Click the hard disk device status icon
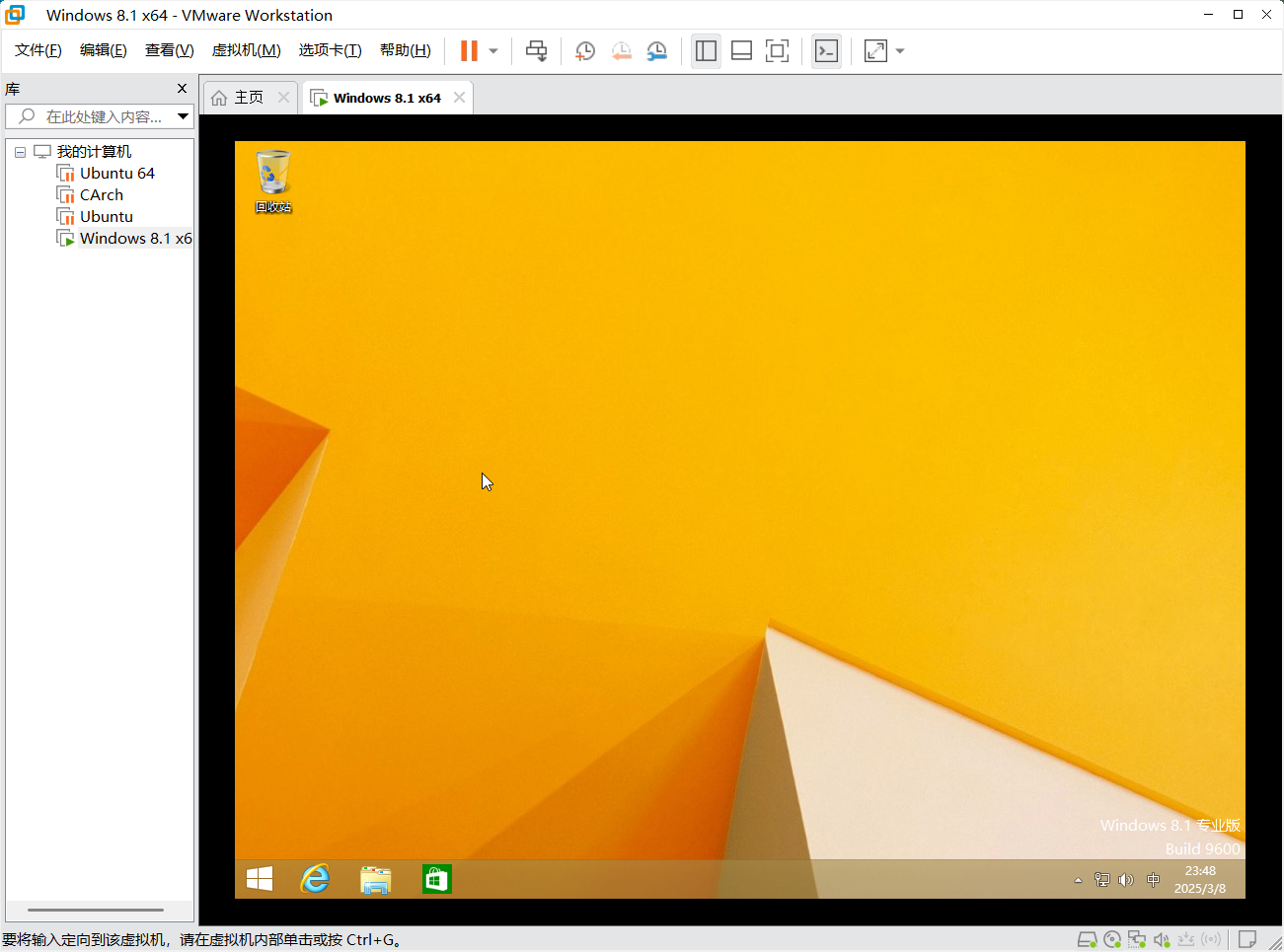The width and height of the screenshot is (1284, 952). (x=1087, y=939)
